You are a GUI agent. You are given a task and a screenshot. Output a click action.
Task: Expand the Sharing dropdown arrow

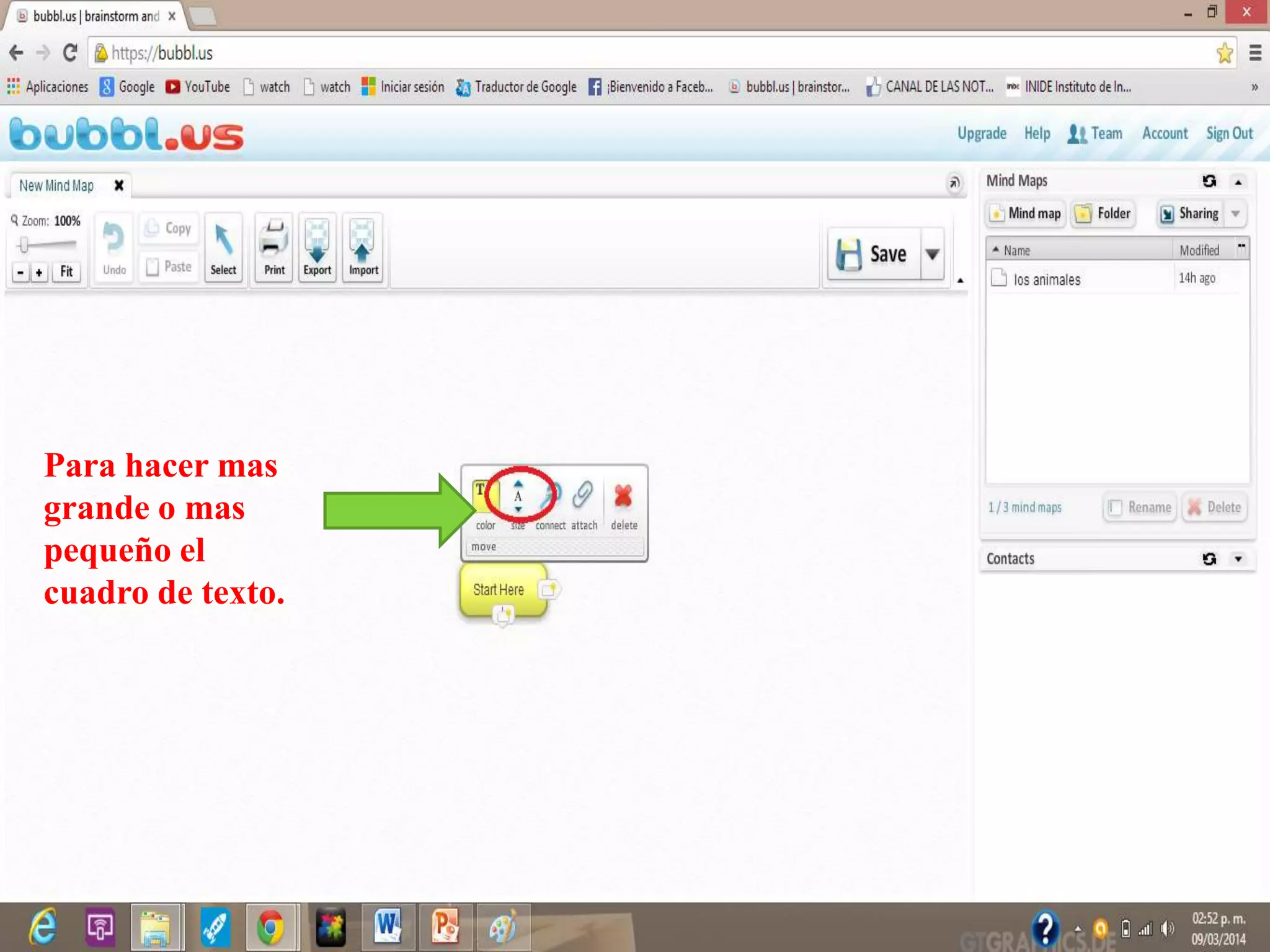[1235, 214]
